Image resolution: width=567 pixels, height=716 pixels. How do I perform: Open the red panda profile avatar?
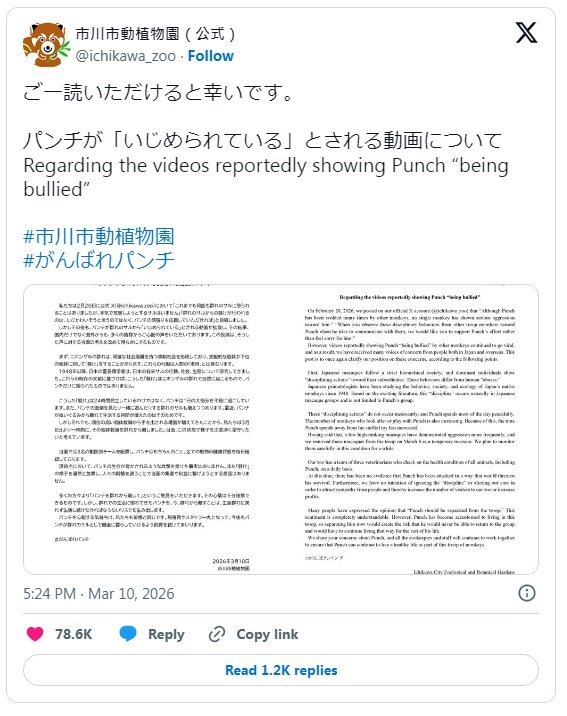[x=46, y=45]
